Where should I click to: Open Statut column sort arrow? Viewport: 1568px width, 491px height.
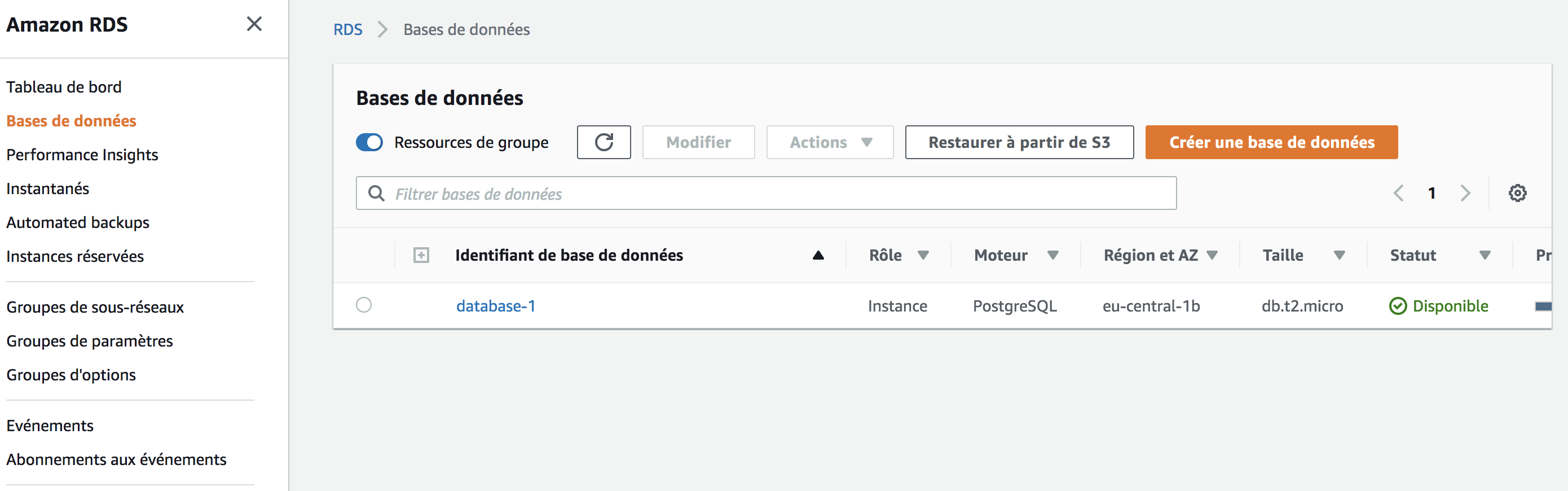1485,255
